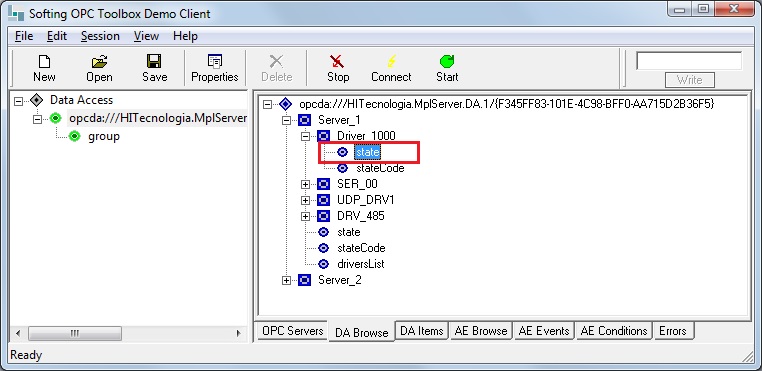The image size is (762, 371).
Task: Select the stateCode label below DRV_485
Action: pos(361,248)
